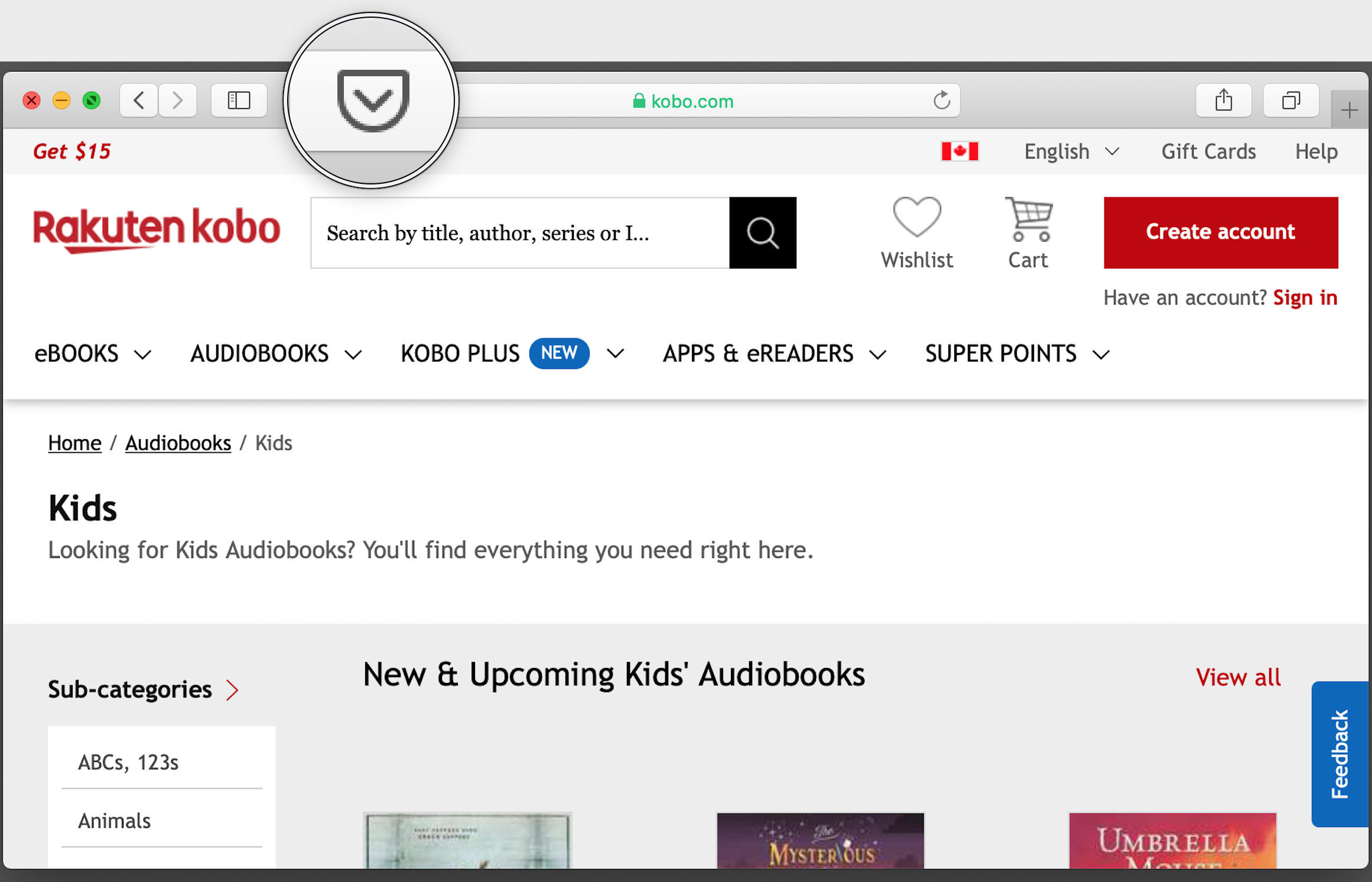The height and width of the screenshot is (882, 1372).
Task: Click the search magnifying glass icon
Action: click(763, 233)
